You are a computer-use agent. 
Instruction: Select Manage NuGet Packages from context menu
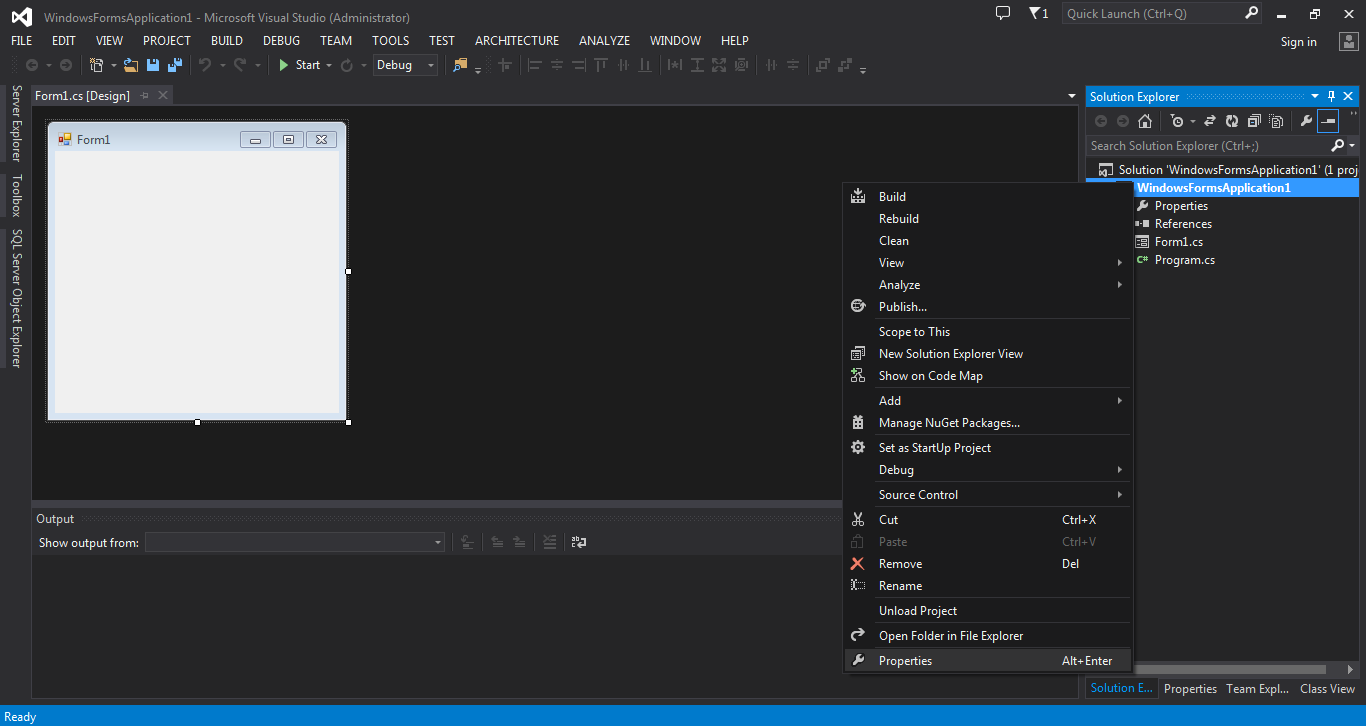click(x=987, y=423)
